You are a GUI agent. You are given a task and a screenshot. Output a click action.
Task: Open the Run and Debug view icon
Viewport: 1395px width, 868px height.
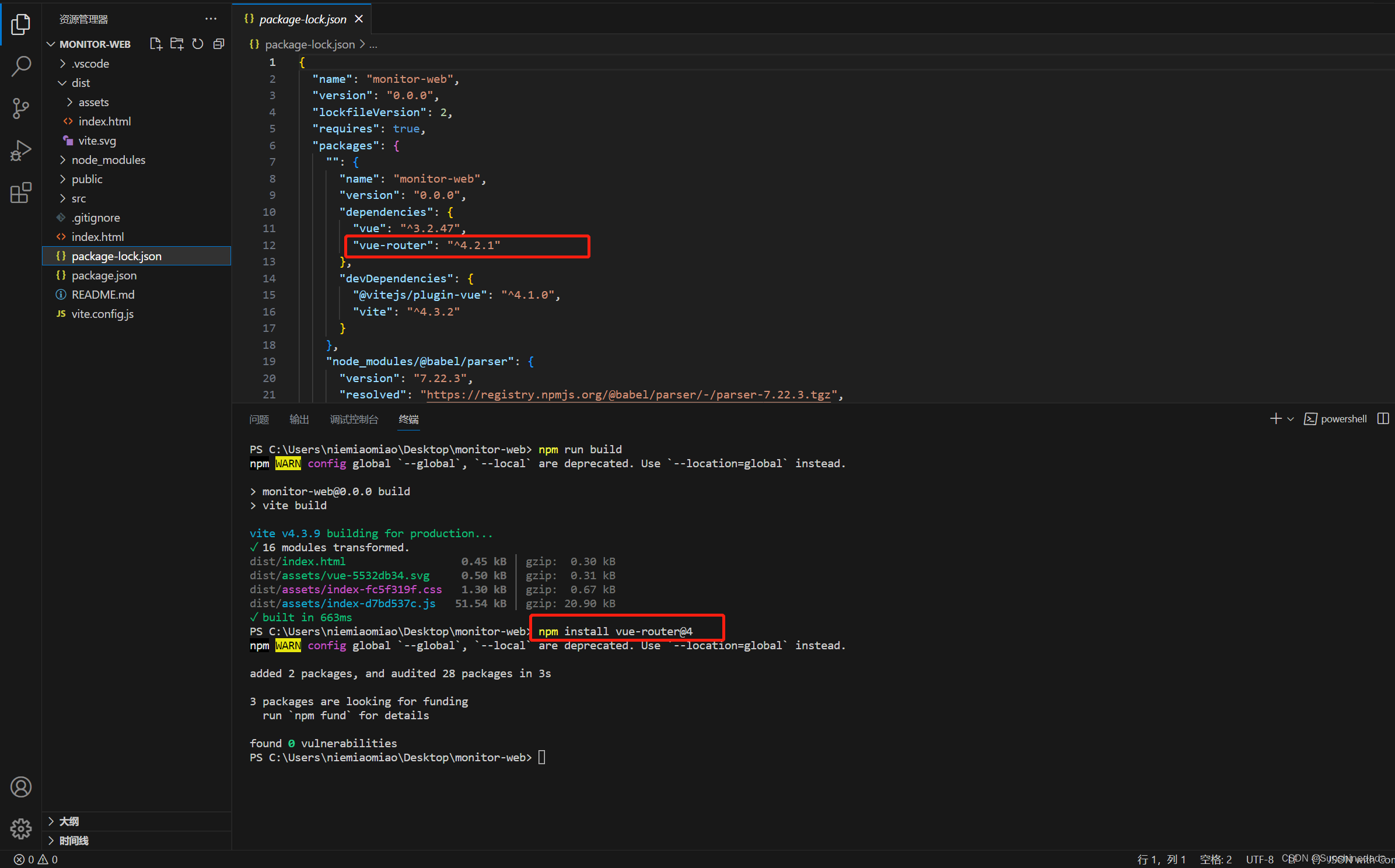coord(20,150)
